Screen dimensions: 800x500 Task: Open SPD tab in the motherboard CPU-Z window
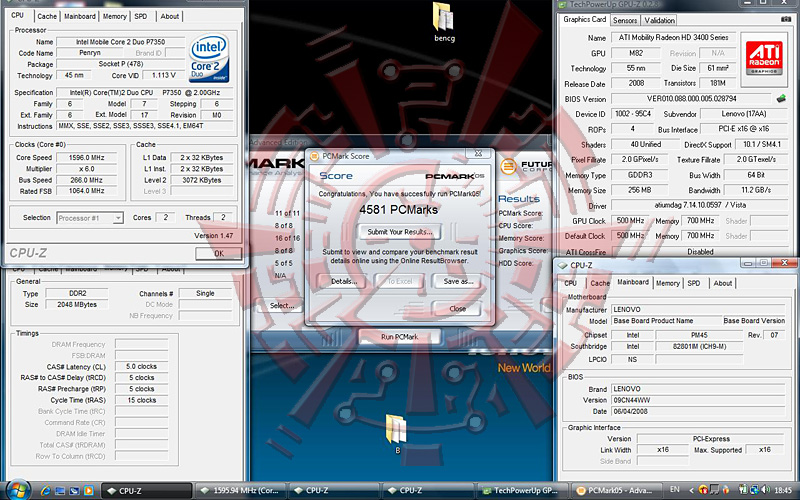[693, 283]
